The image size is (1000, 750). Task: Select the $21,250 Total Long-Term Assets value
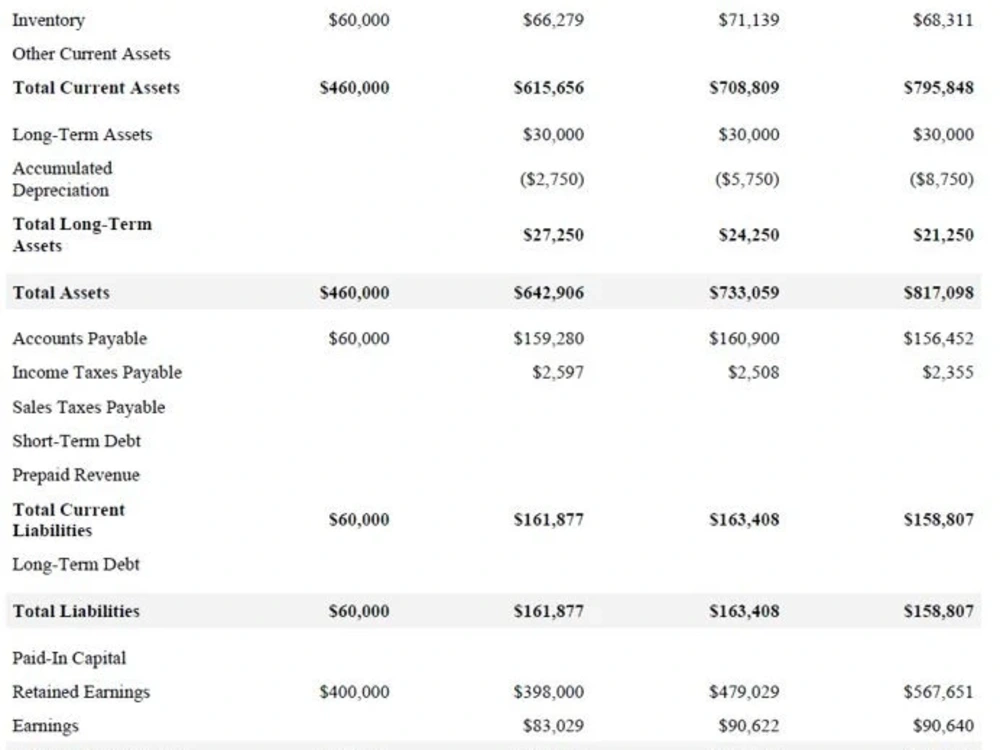pyautogui.click(x=943, y=235)
